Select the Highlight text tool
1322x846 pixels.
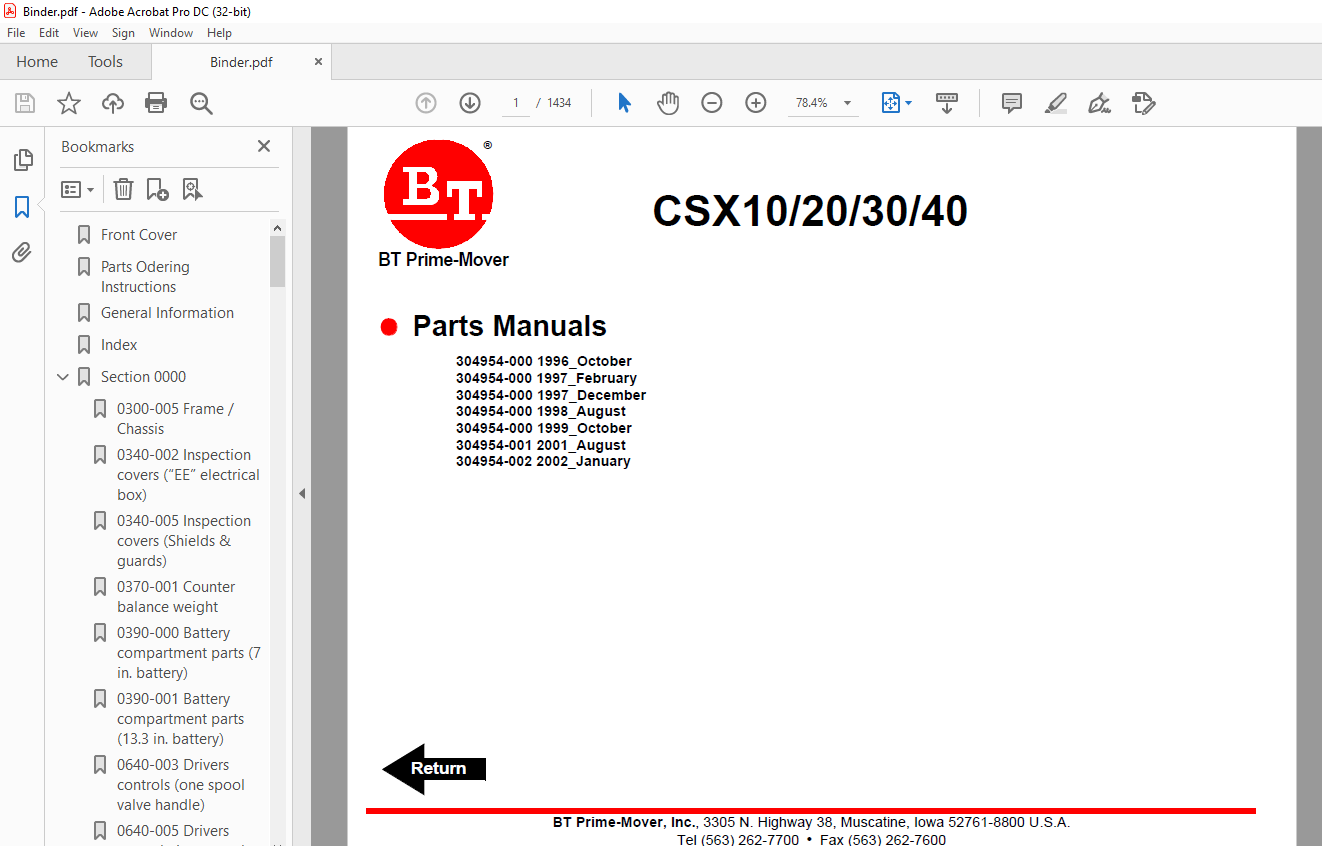(x=1056, y=103)
